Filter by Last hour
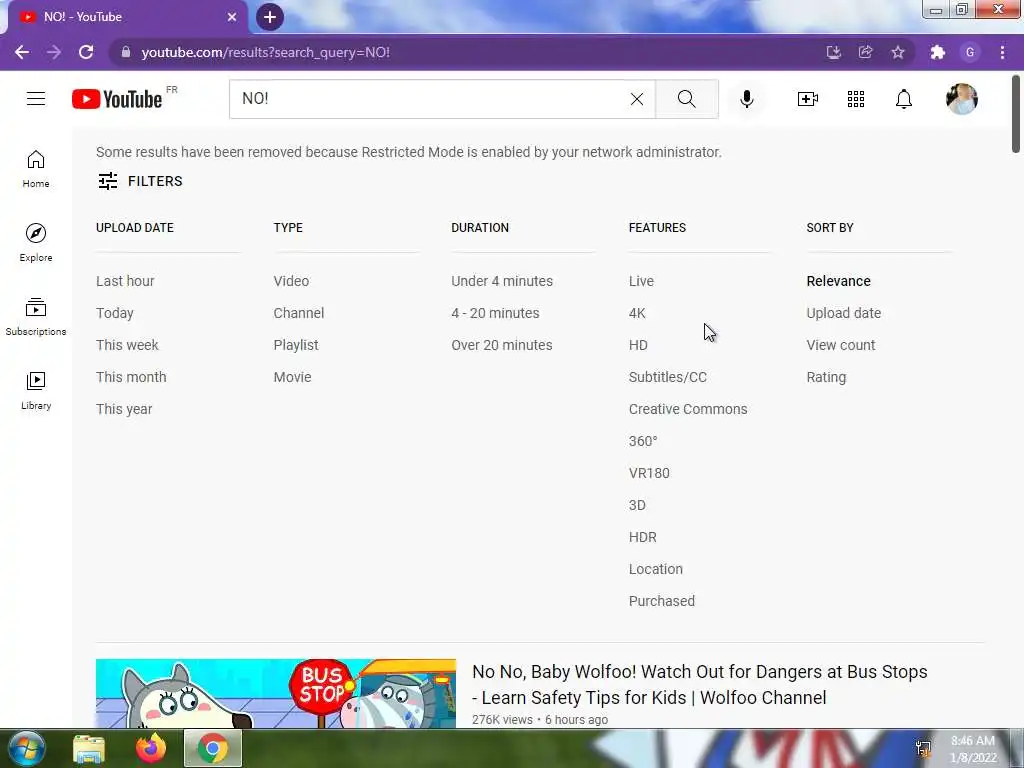The image size is (1024, 768). coord(125,281)
